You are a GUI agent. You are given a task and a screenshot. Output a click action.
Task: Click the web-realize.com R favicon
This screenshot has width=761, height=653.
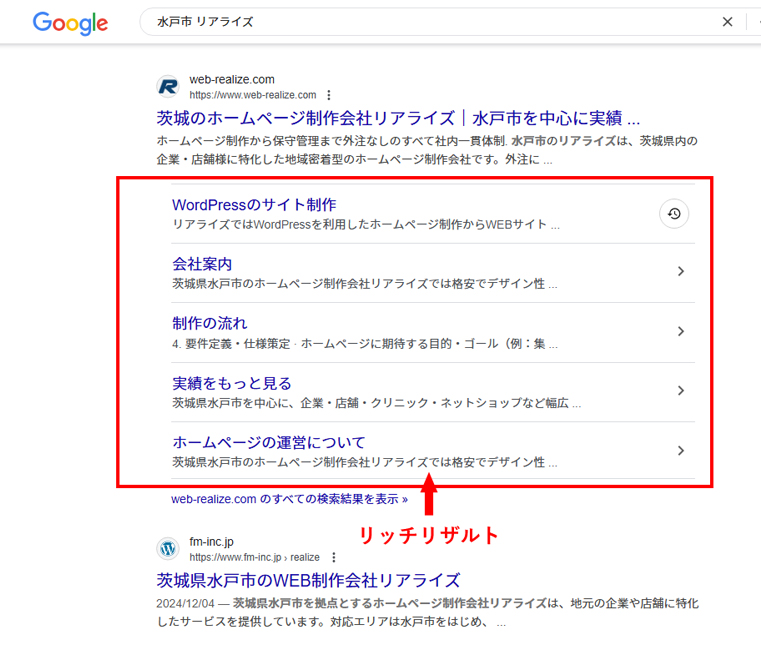pos(168,87)
